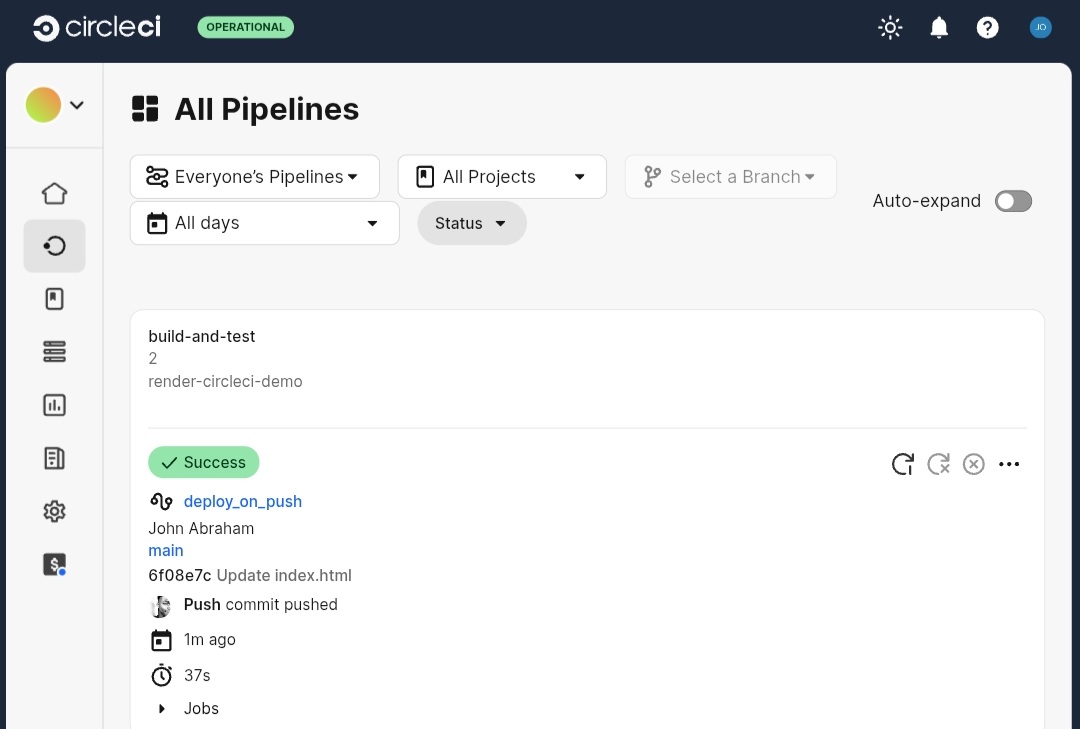Rerun the workflow using the rerun icon

(x=902, y=464)
